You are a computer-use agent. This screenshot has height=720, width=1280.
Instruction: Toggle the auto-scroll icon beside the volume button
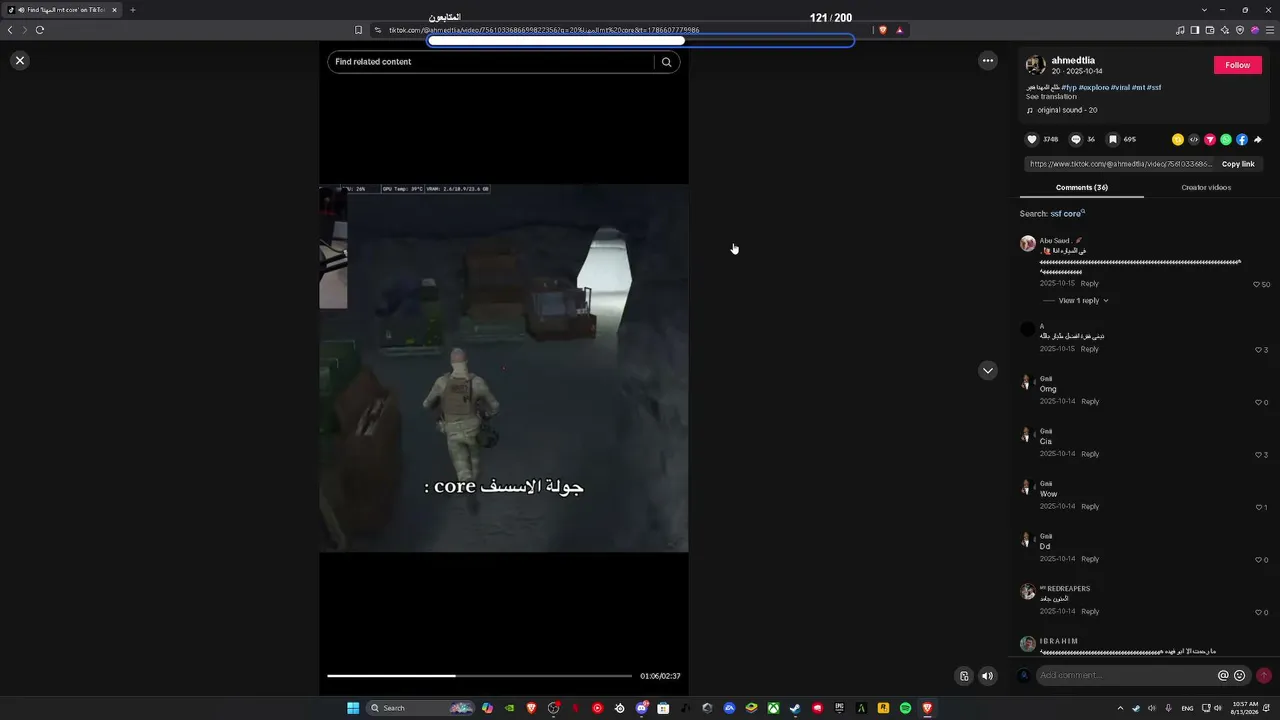coord(964,676)
